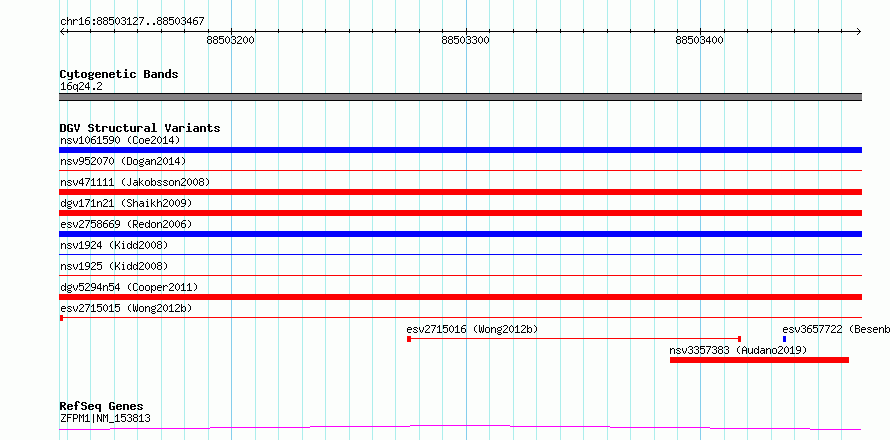Click the nsv1061590 (Coe2014) blue variant bar
The width and height of the screenshot is (890, 440).
460,150
